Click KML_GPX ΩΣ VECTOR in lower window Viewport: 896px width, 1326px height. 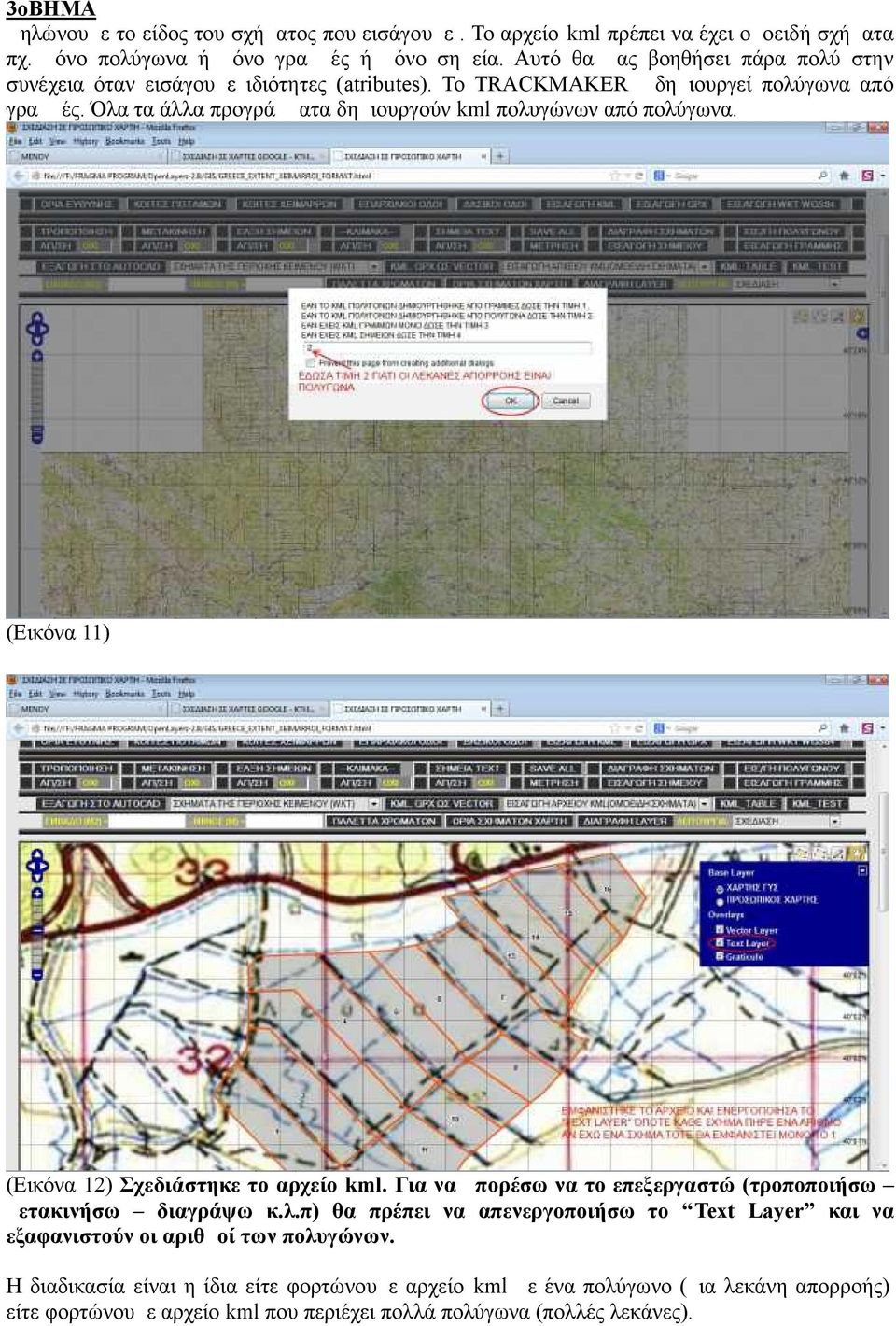(441, 804)
